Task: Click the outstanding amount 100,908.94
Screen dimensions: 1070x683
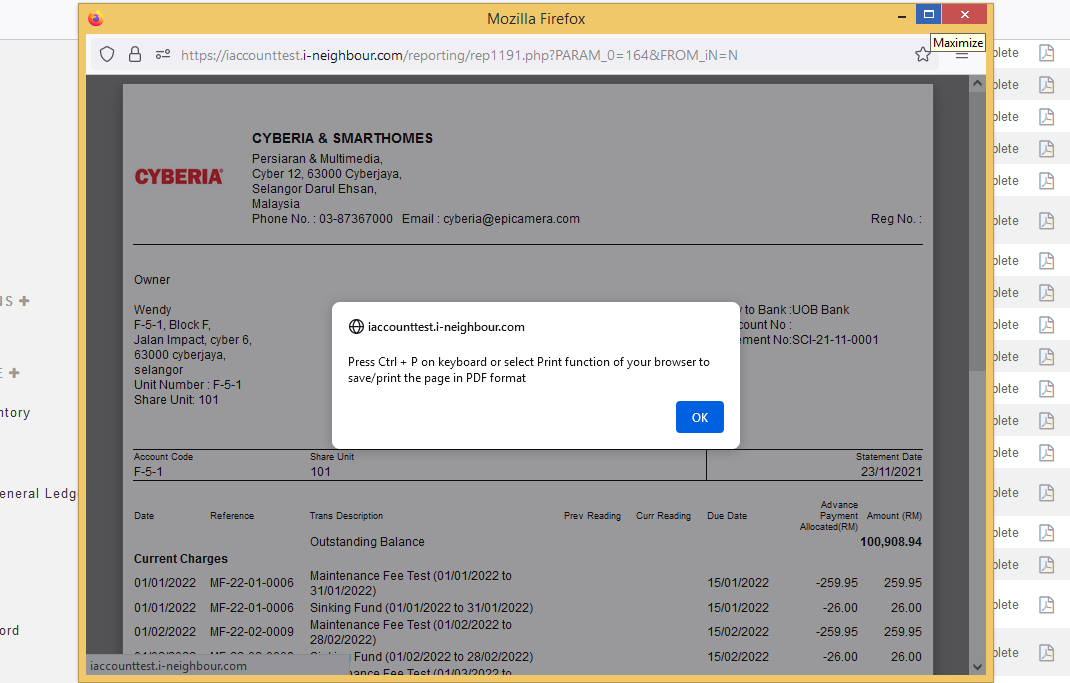Action: pyautogui.click(x=891, y=542)
